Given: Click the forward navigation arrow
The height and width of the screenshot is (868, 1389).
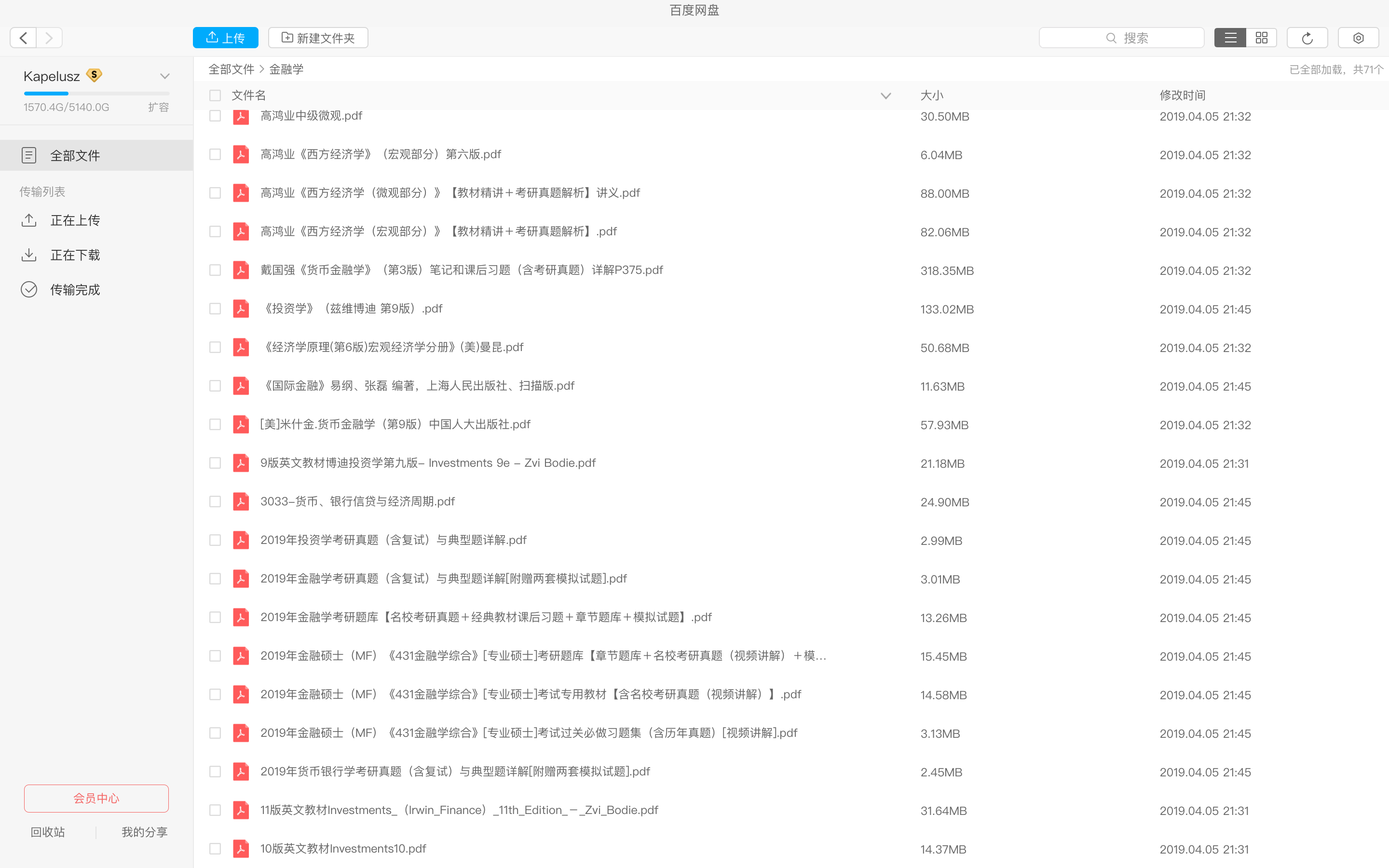Looking at the screenshot, I should 49,38.
